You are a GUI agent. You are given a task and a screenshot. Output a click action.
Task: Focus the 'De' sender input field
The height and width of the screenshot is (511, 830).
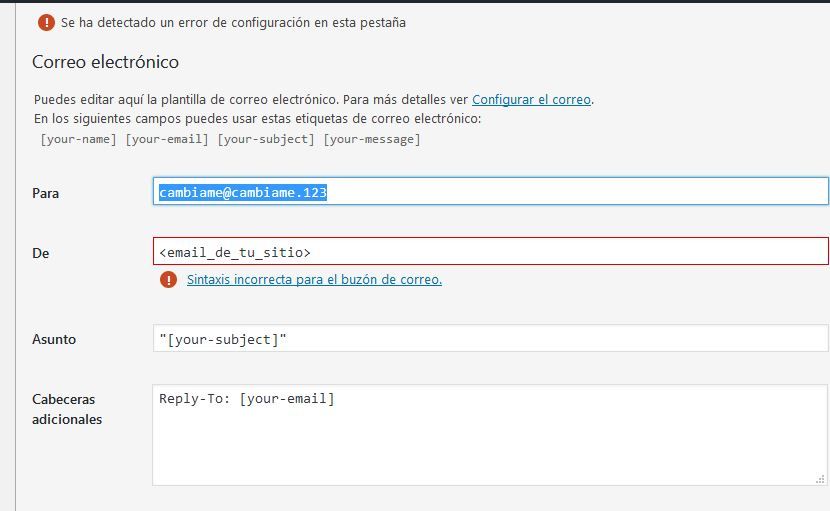[x=491, y=251]
